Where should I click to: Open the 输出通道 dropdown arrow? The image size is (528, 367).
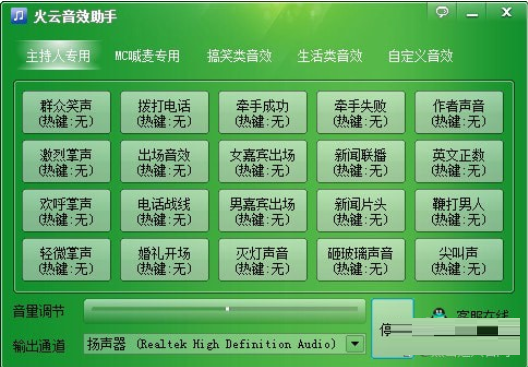click(x=355, y=344)
